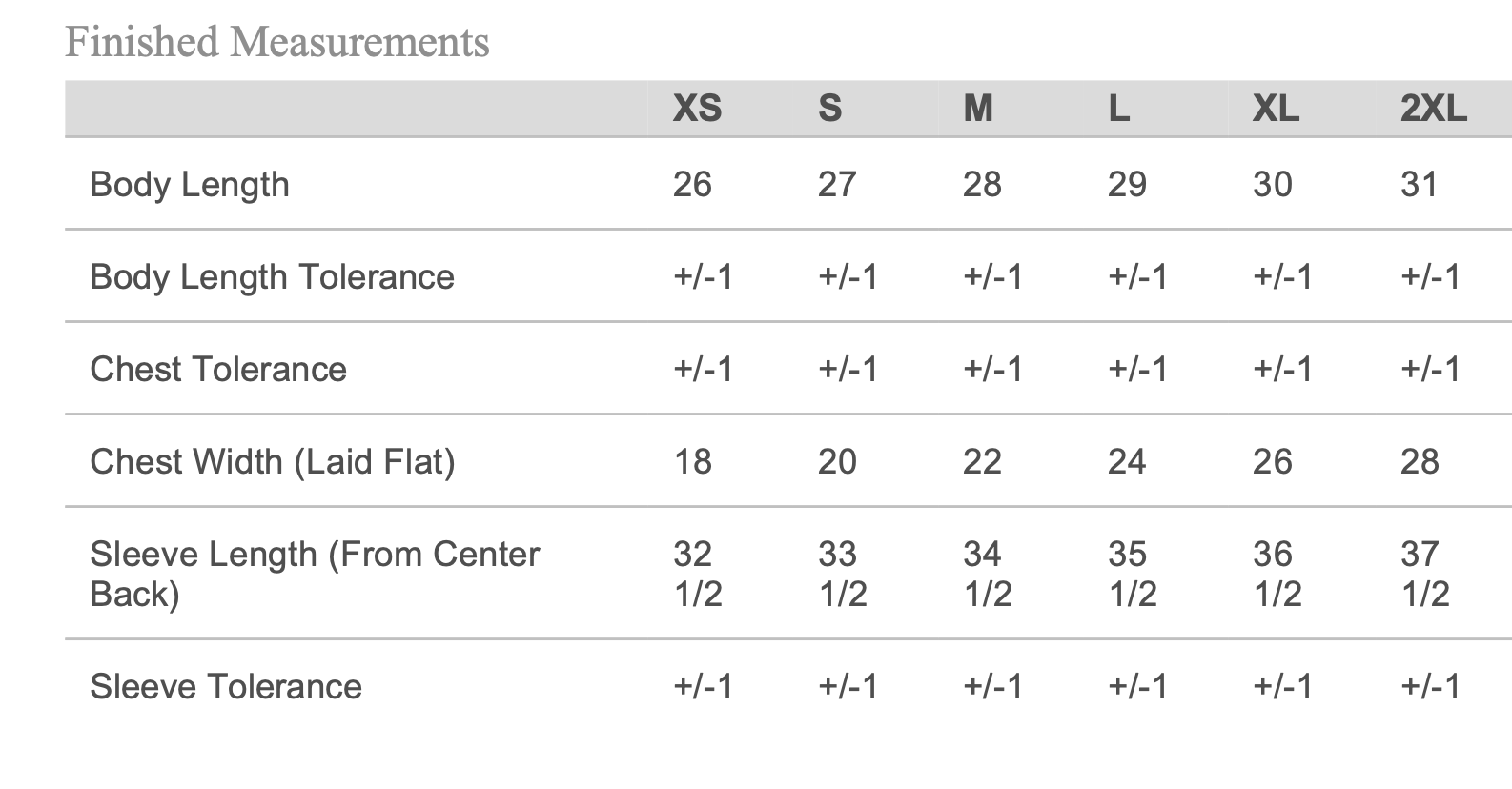Viewport: 1512px width, 789px height.
Task: Click Chest Tolerance +/-1 cell under S
Action: click(x=848, y=369)
